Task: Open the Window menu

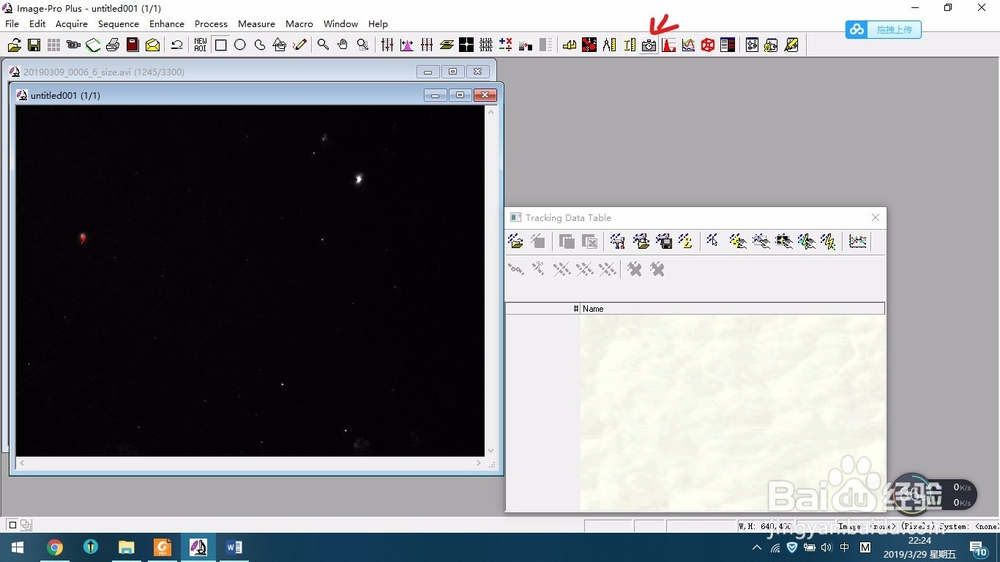Action: [x=341, y=24]
